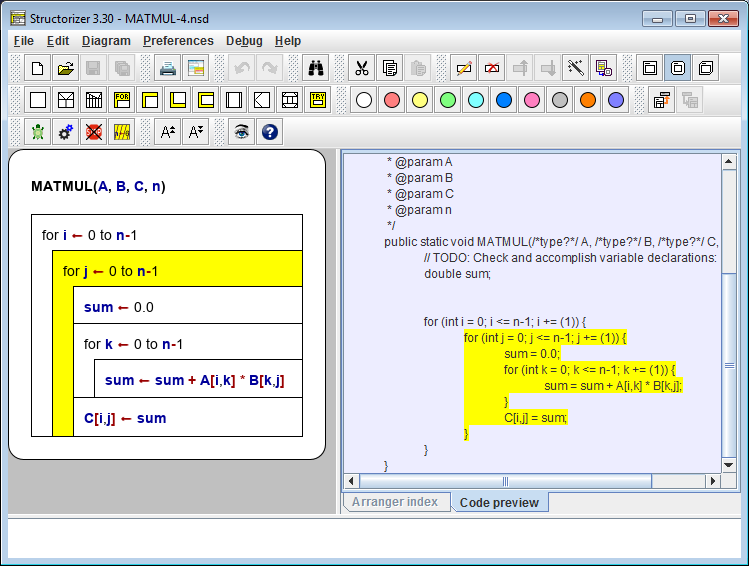The height and width of the screenshot is (566, 749).
Task: Increase font size with A-up icon
Action: pyautogui.click(x=168, y=132)
